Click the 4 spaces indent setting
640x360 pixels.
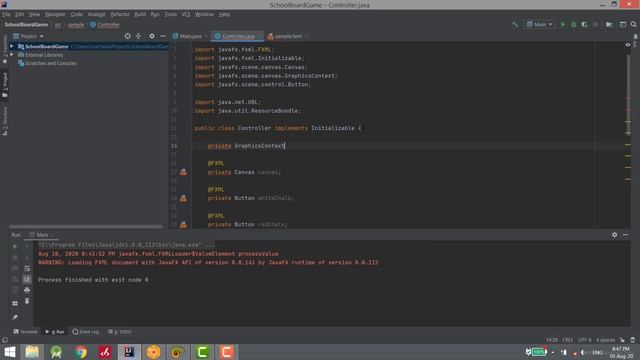pos(605,340)
